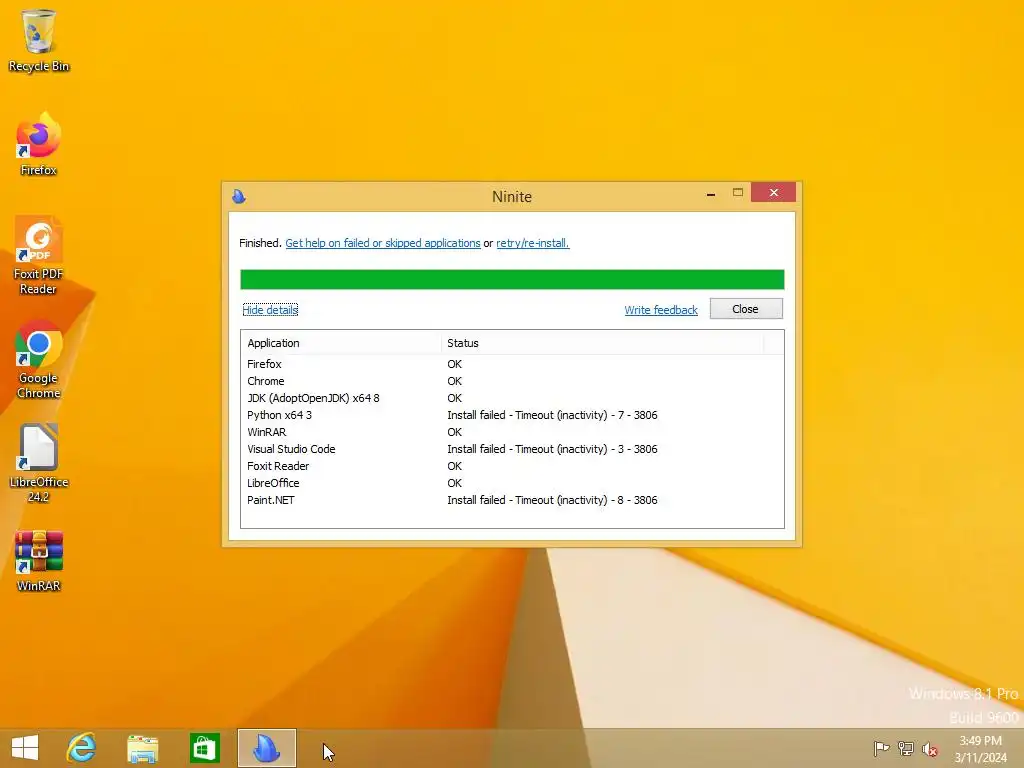The image size is (1024, 768).
Task: Click the Close button in Ninite
Action: [x=746, y=309]
